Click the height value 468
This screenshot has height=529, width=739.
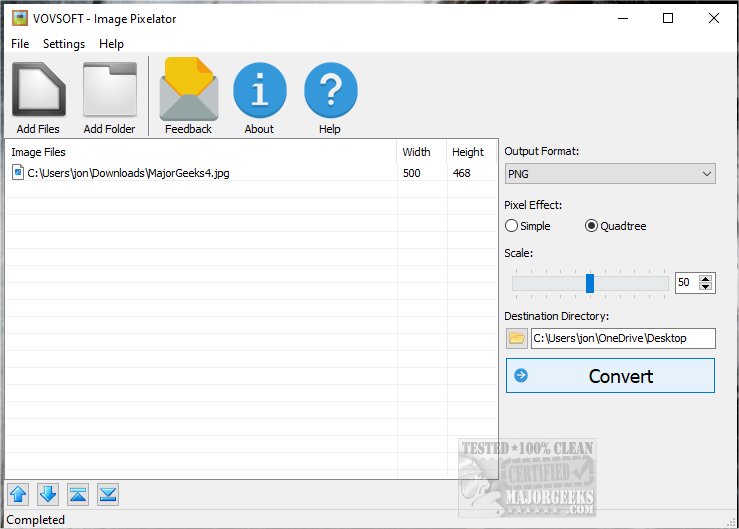(x=461, y=173)
